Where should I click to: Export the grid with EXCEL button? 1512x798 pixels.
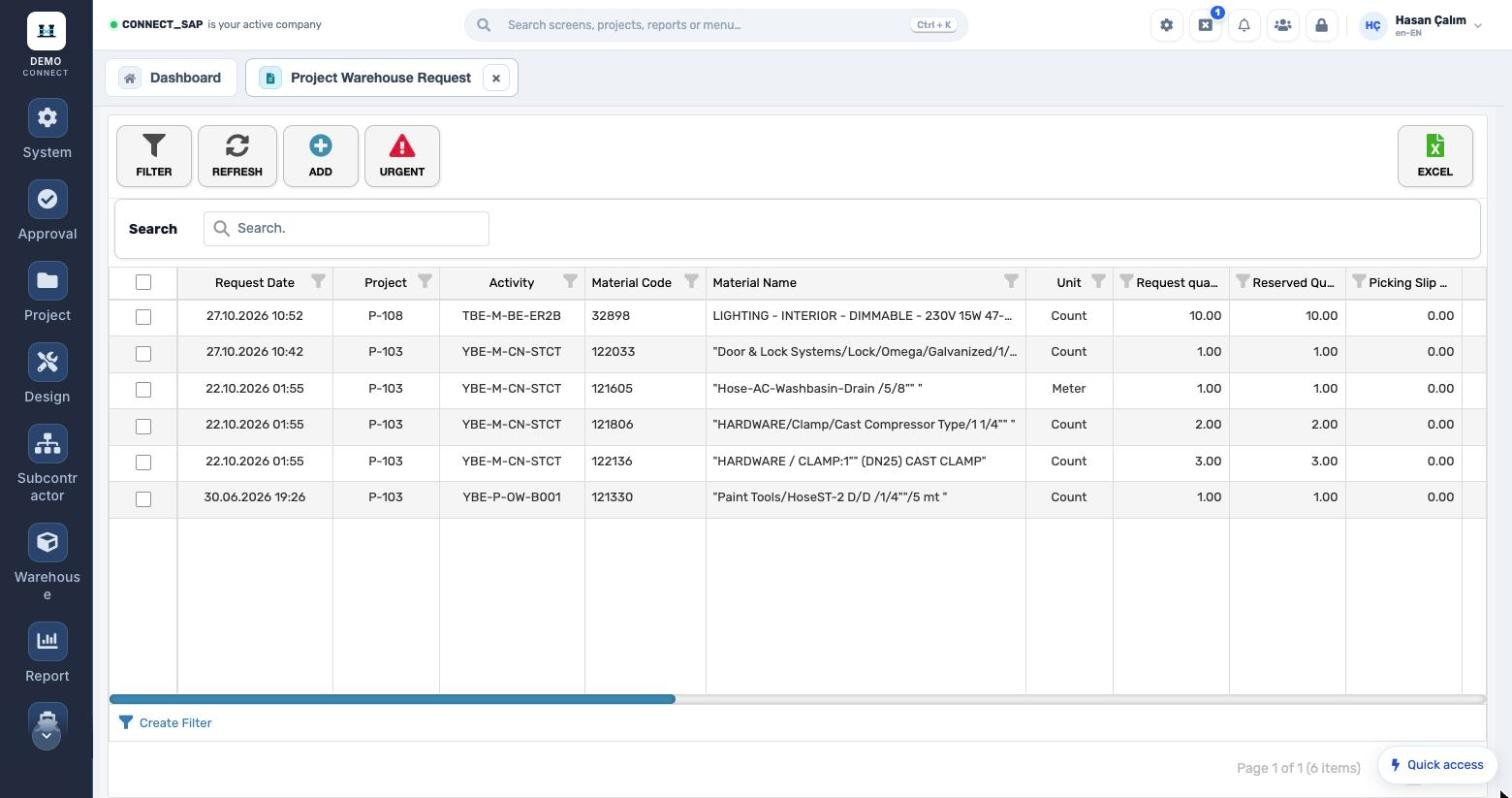point(1435,156)
